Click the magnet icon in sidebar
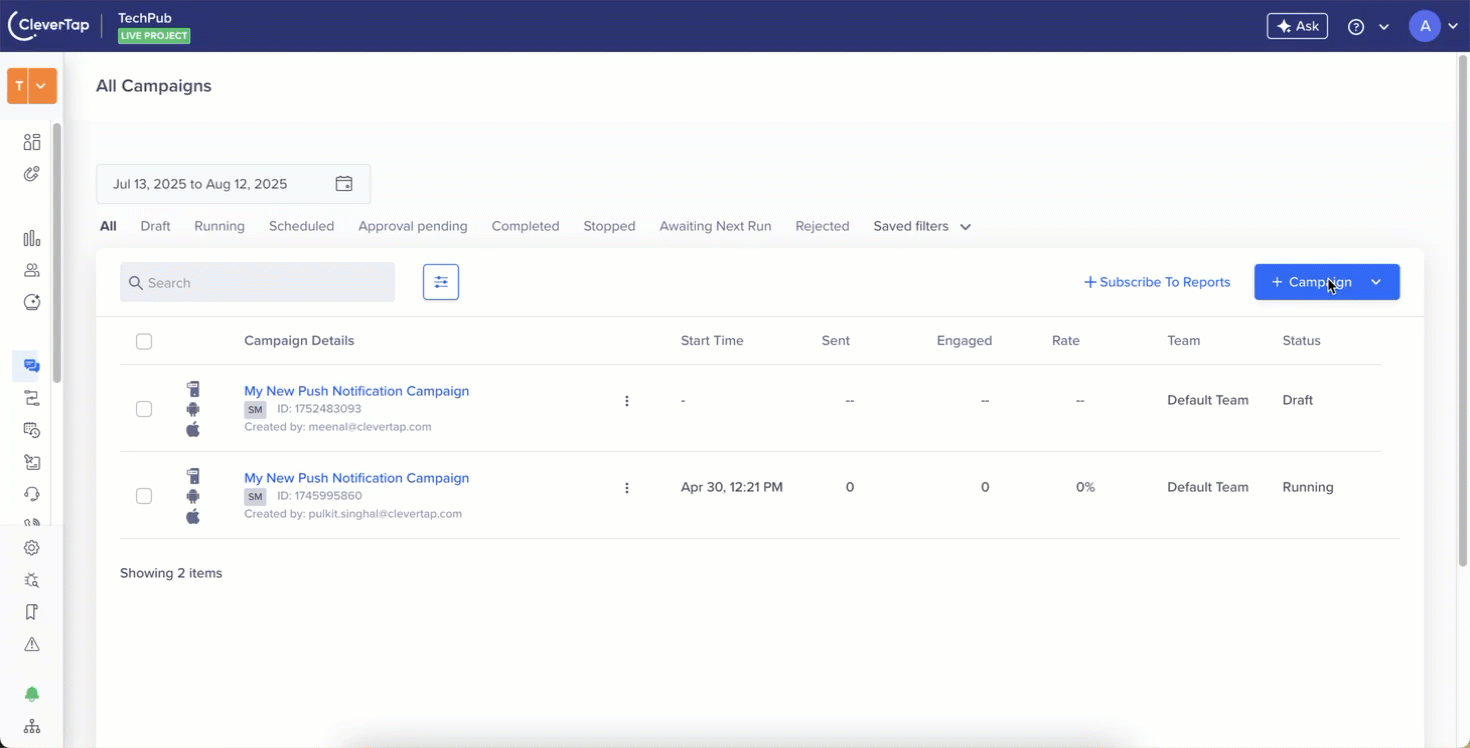The image size is (1470, 748). pyautogui.click(x=32, y=174)
